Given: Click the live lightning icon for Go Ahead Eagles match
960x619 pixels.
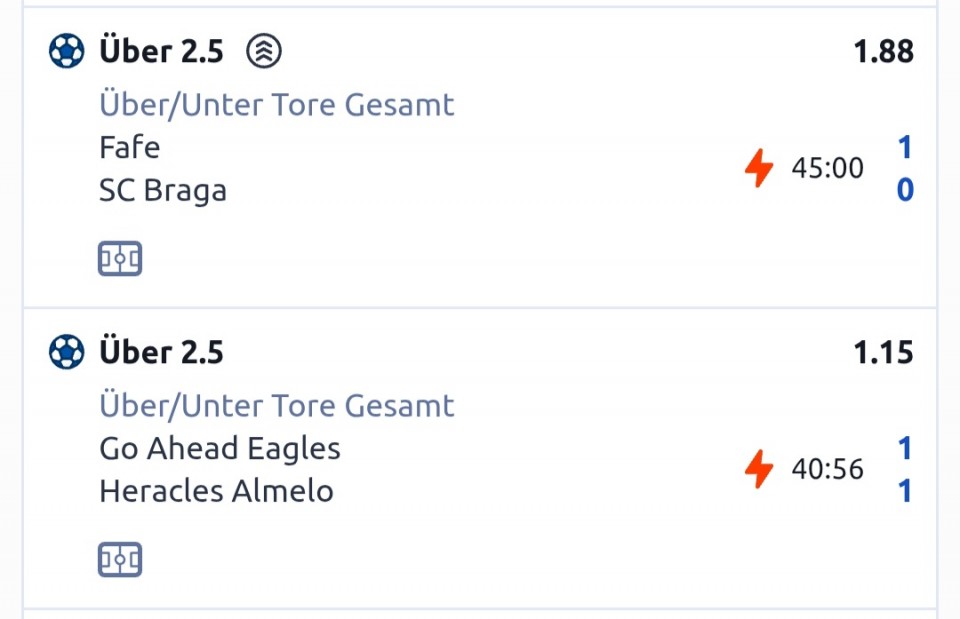Looking at the screenshot, I should 759,469.
